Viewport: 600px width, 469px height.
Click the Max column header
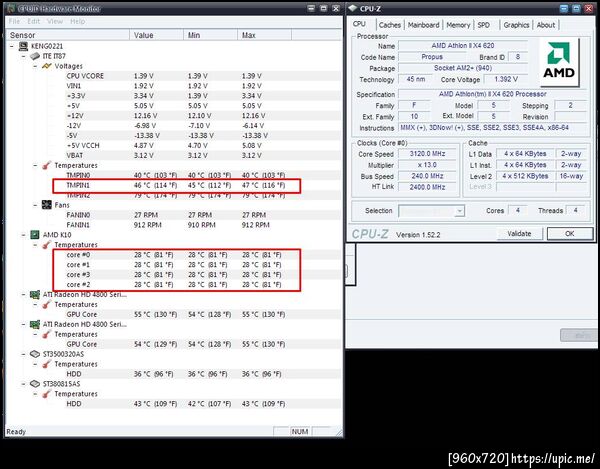point(264,35)
